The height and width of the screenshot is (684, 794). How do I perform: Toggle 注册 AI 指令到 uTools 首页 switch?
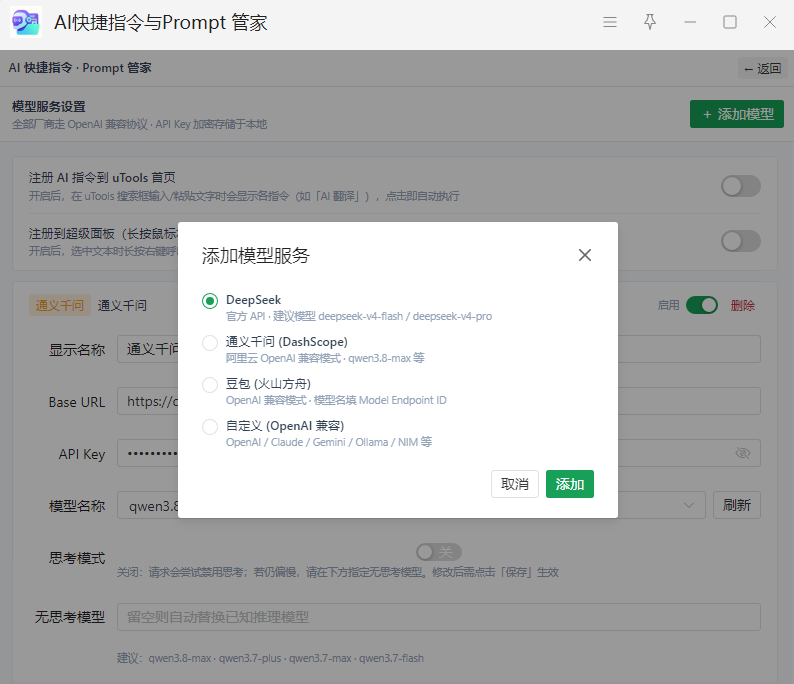(x=741, y=186)
